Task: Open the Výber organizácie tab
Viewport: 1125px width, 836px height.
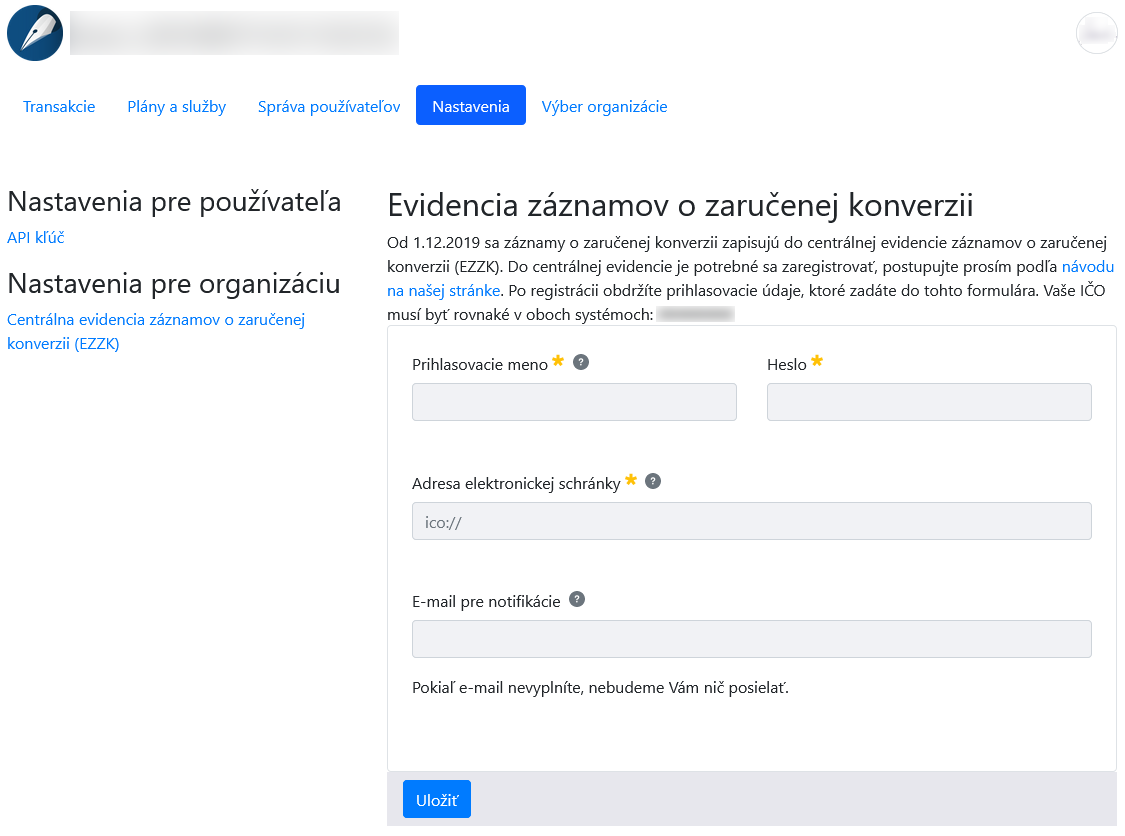Action: coord(604,106)
